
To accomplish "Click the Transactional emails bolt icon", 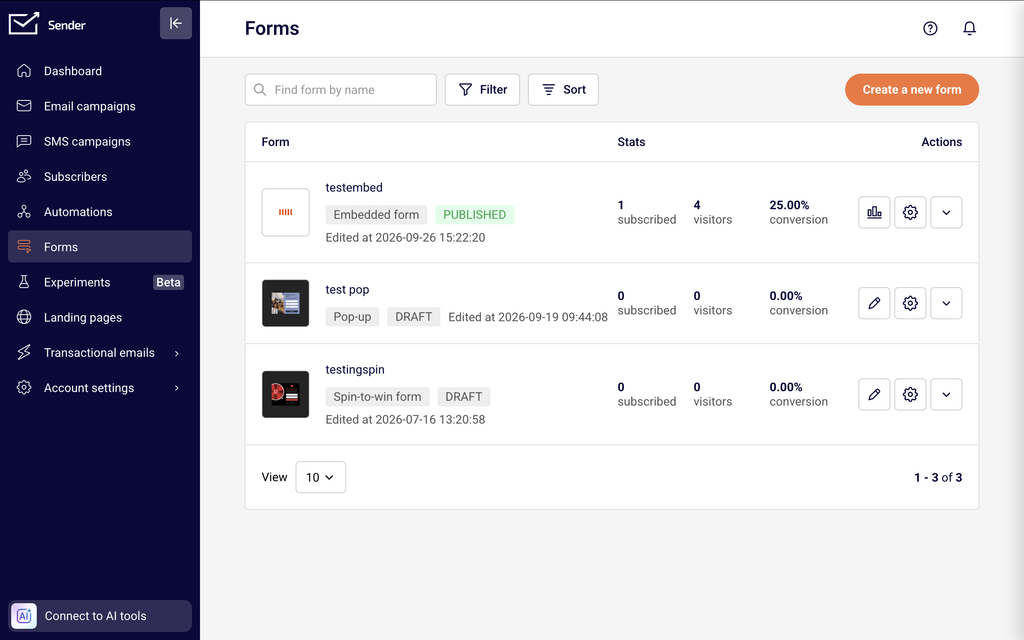I will (24, 353).
